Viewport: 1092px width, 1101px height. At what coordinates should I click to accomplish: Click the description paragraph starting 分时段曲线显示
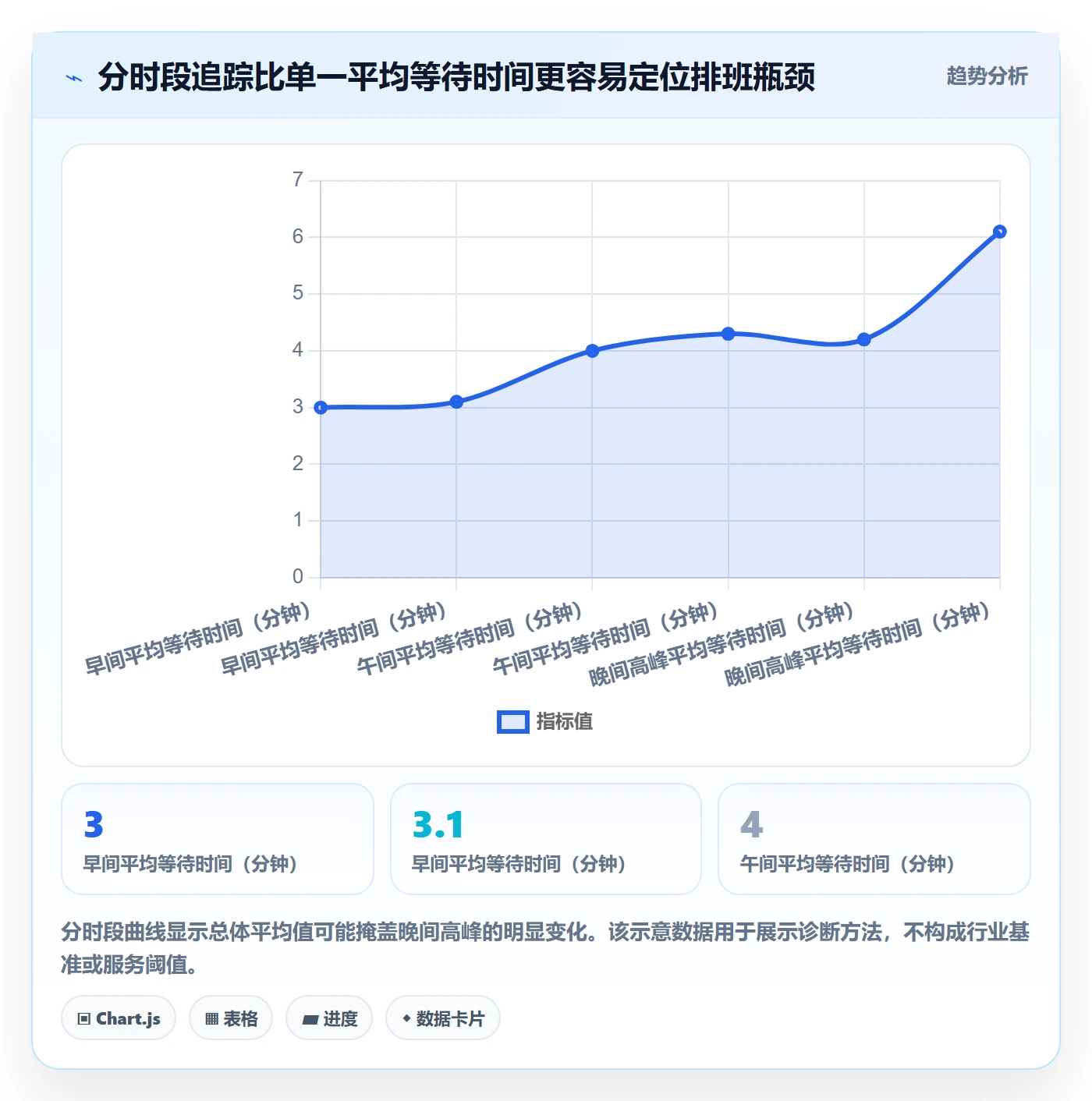[545, 948]
